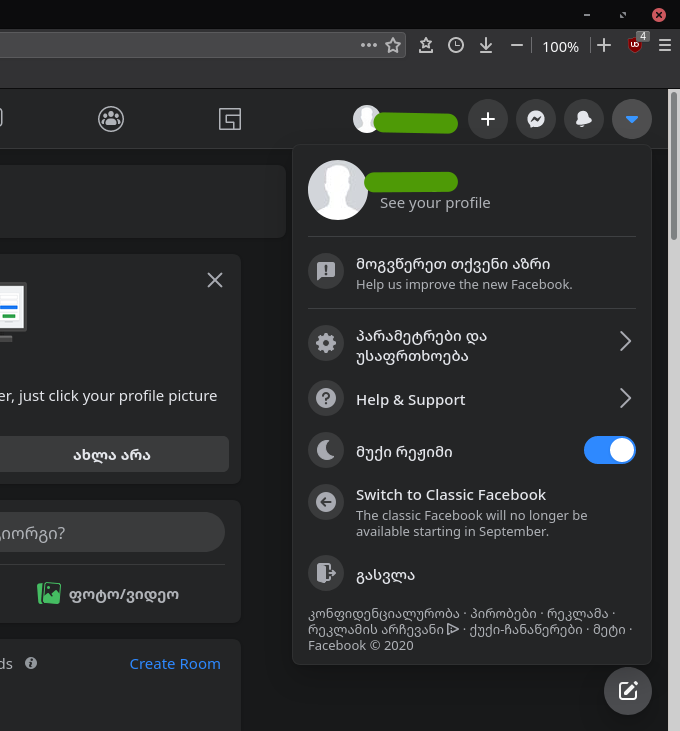Click the rooms info icon

coord(31,663)
